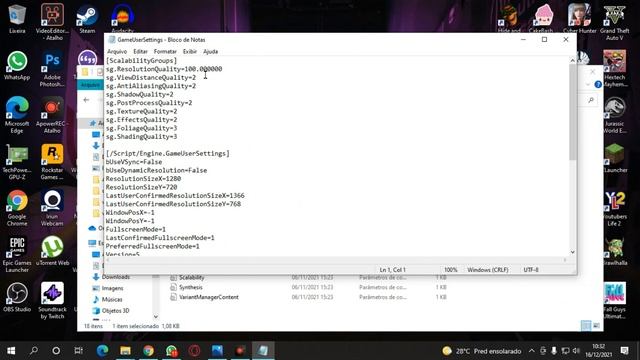Launch Steam from the desktop
The width and height of the screenshot is (640, 360).
87,19
